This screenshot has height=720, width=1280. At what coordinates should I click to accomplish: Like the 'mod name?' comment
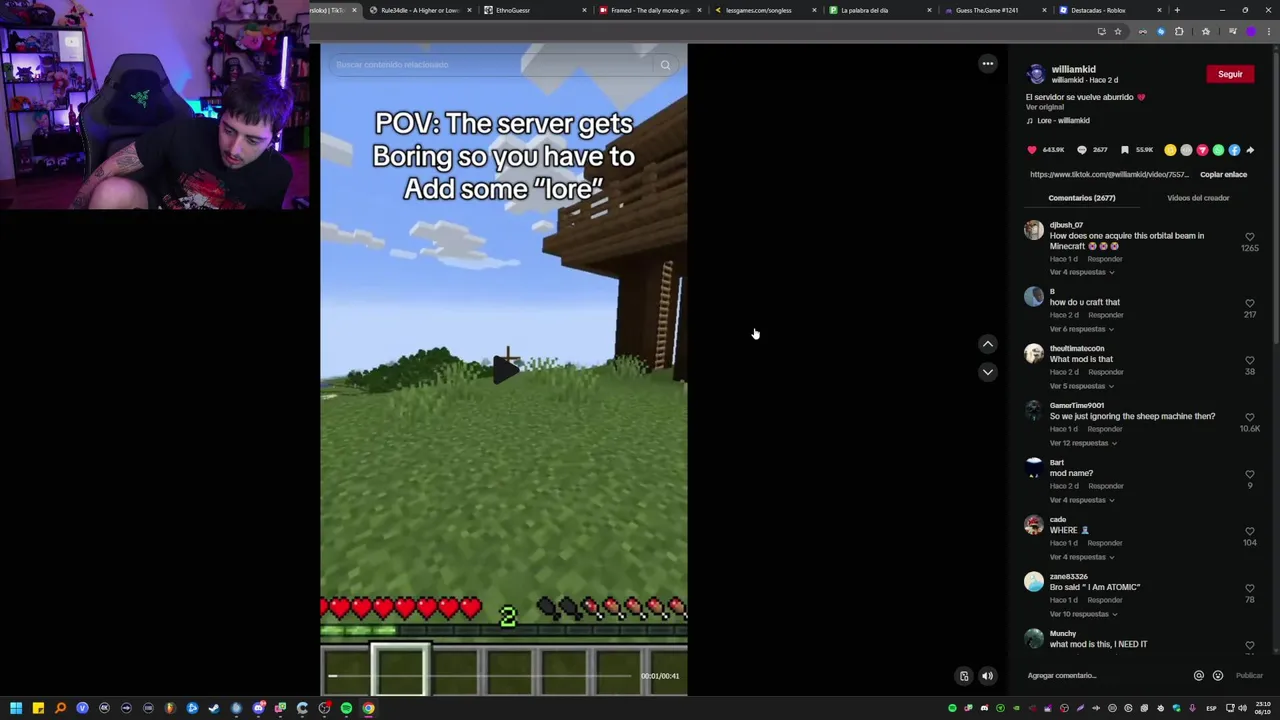(1249, 474)
